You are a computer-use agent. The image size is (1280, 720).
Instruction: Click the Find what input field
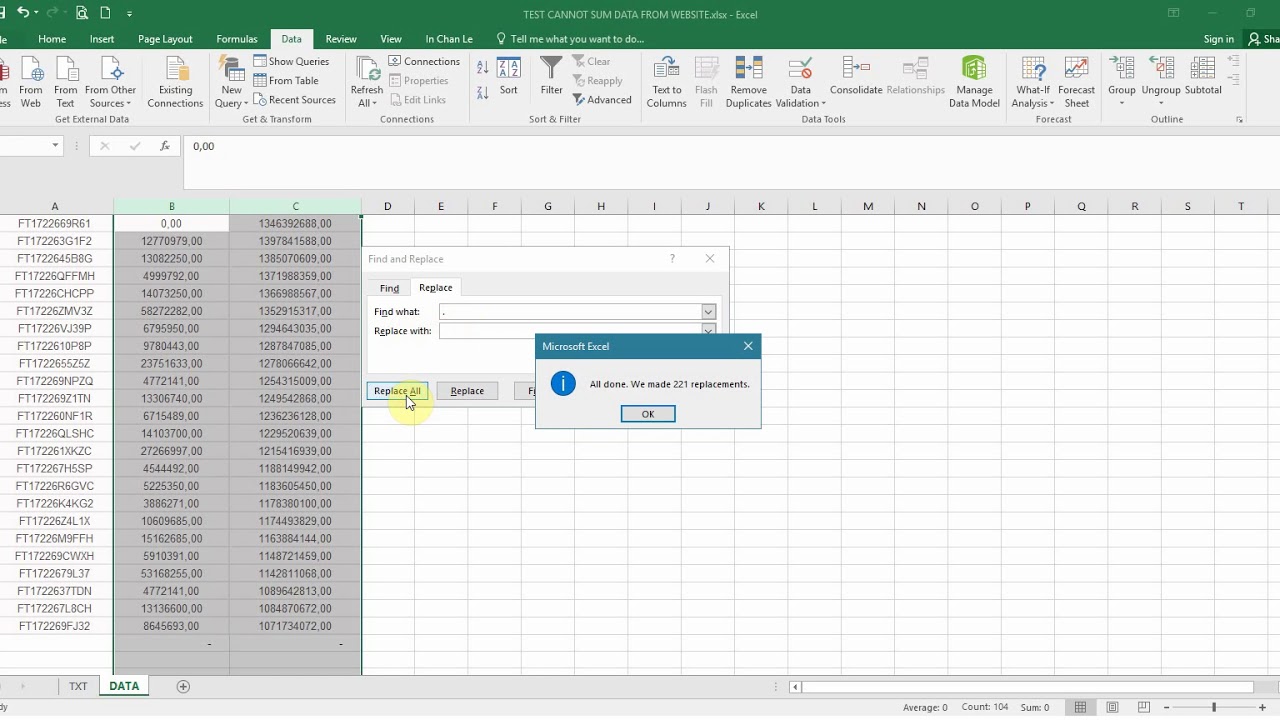[x=570, y=312]
